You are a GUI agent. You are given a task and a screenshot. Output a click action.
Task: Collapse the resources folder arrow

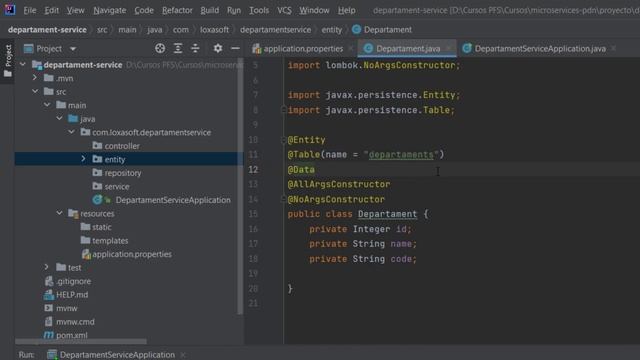(x=60, y=213)
